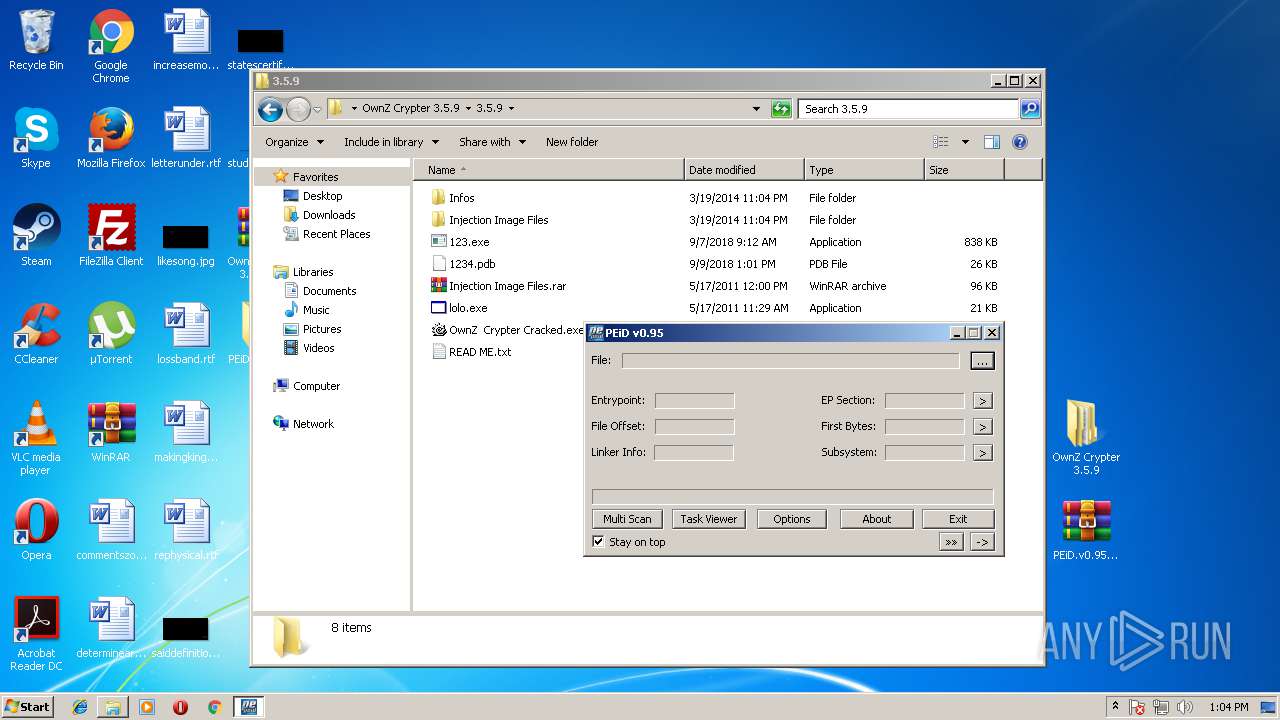
Task: Click the New folder toolbar button
Action: 572,142
